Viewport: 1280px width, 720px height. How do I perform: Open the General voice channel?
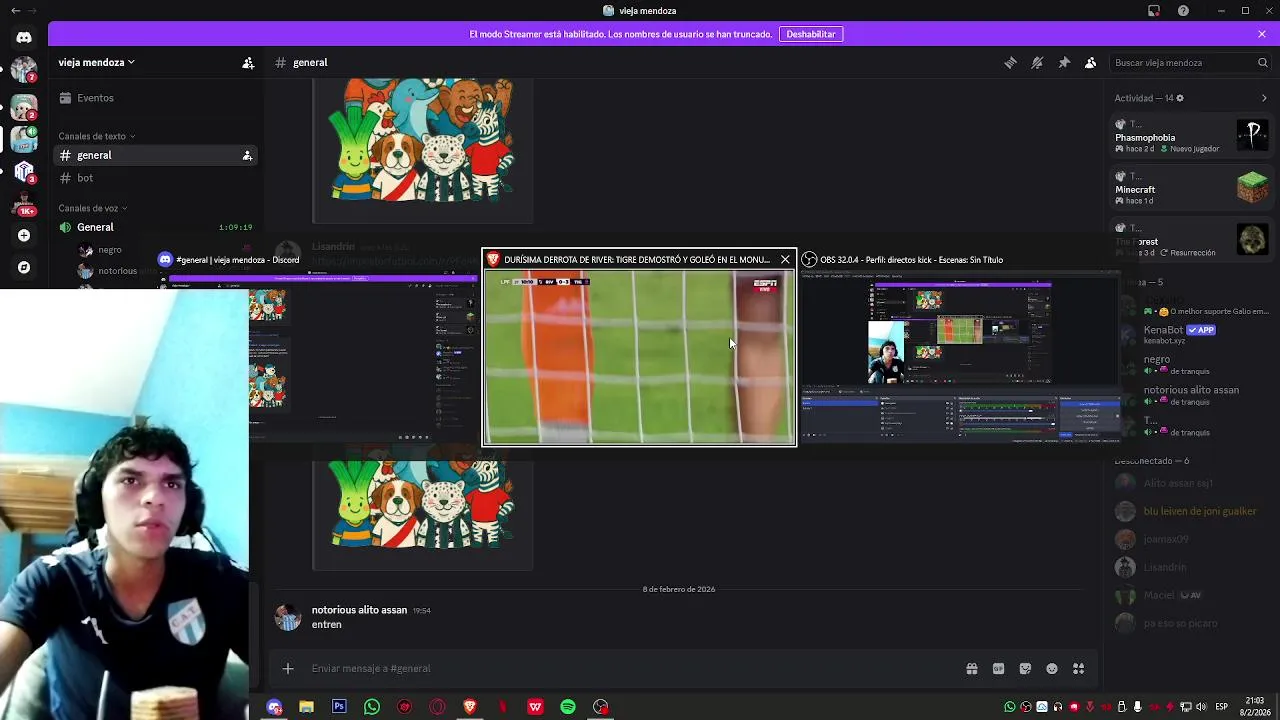153,227
